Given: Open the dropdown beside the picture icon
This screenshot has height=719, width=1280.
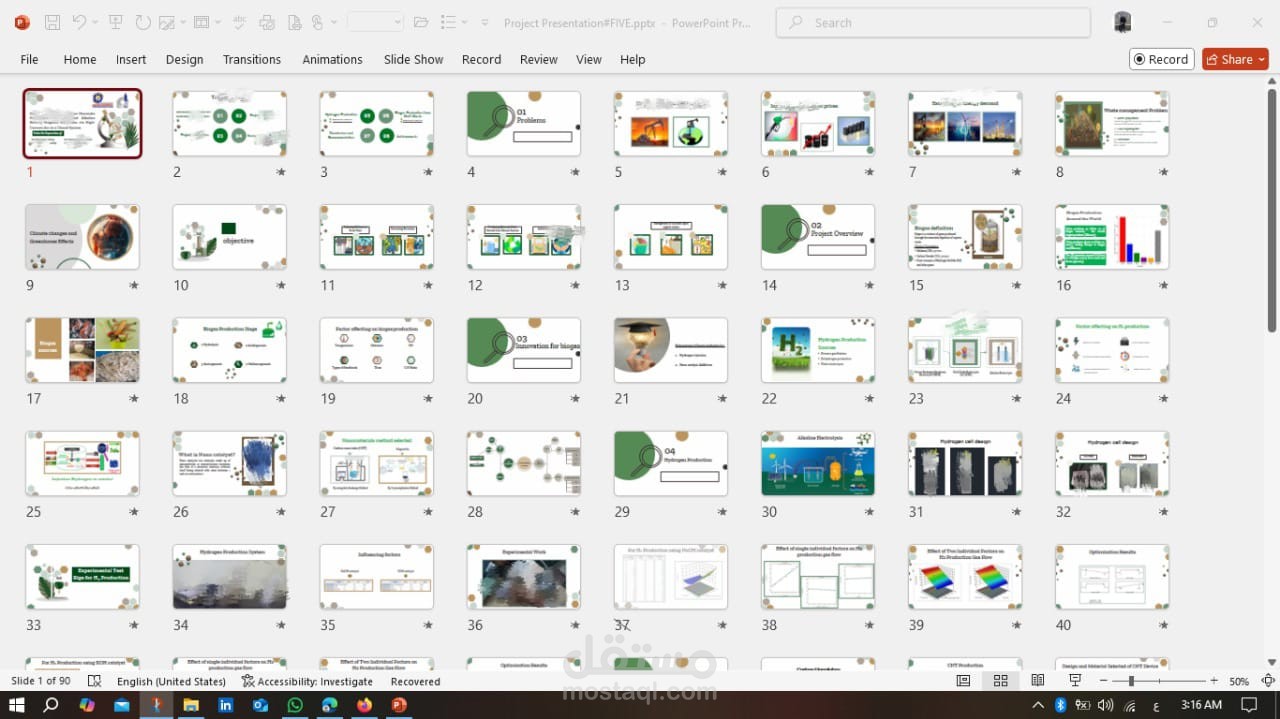Looking at the screenshot, I should click(x=184, y=22).
